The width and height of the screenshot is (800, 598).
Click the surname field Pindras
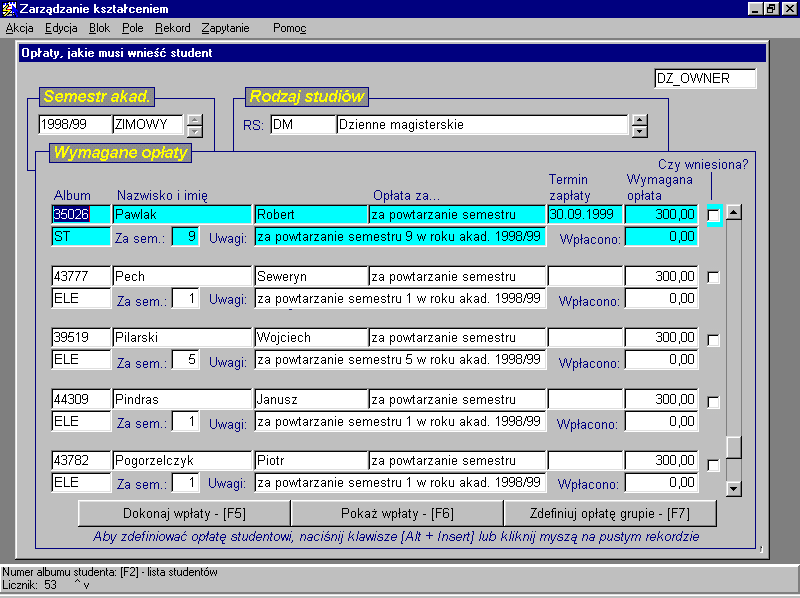(182, 399)
